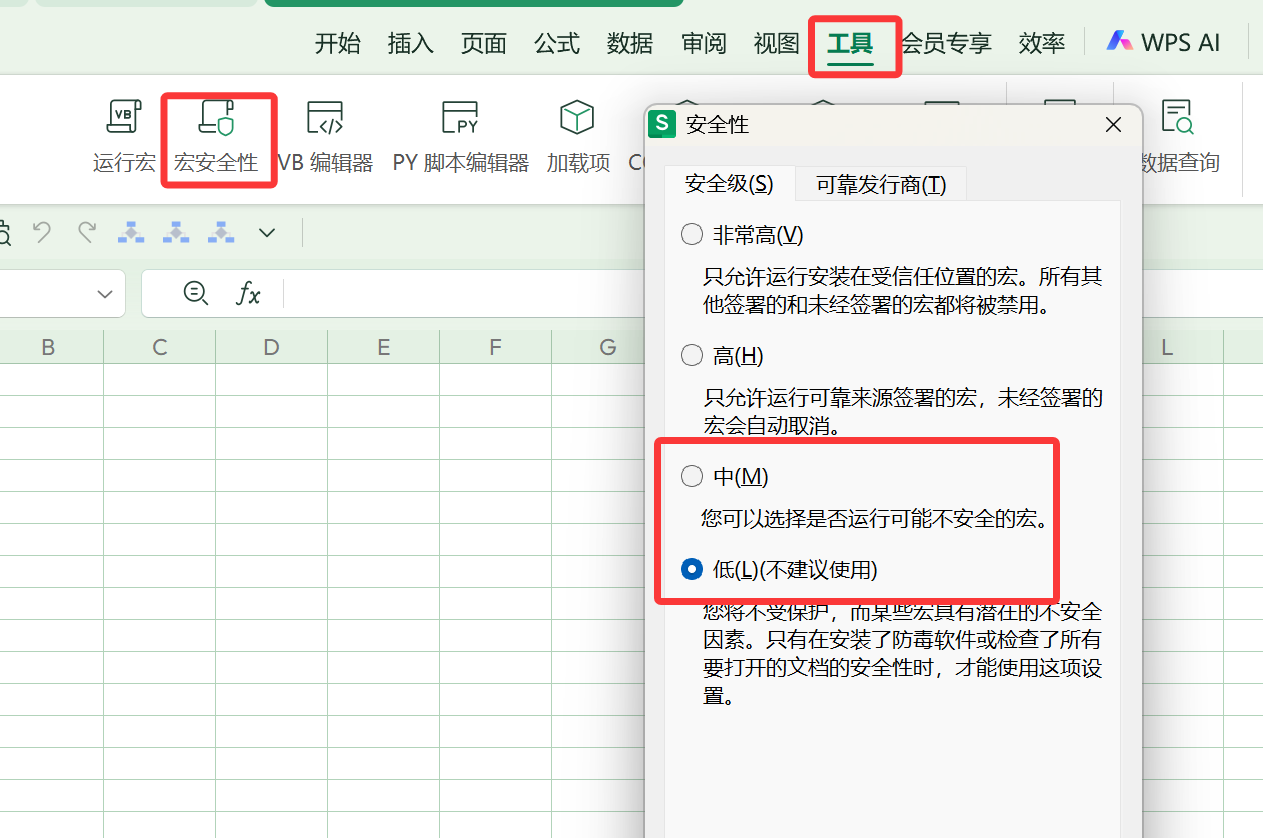This screenshot has width=1263, height=838.
Task: Click the first blue hierarchy icon in quick toolbar
Action: click(x=131, y=233)
